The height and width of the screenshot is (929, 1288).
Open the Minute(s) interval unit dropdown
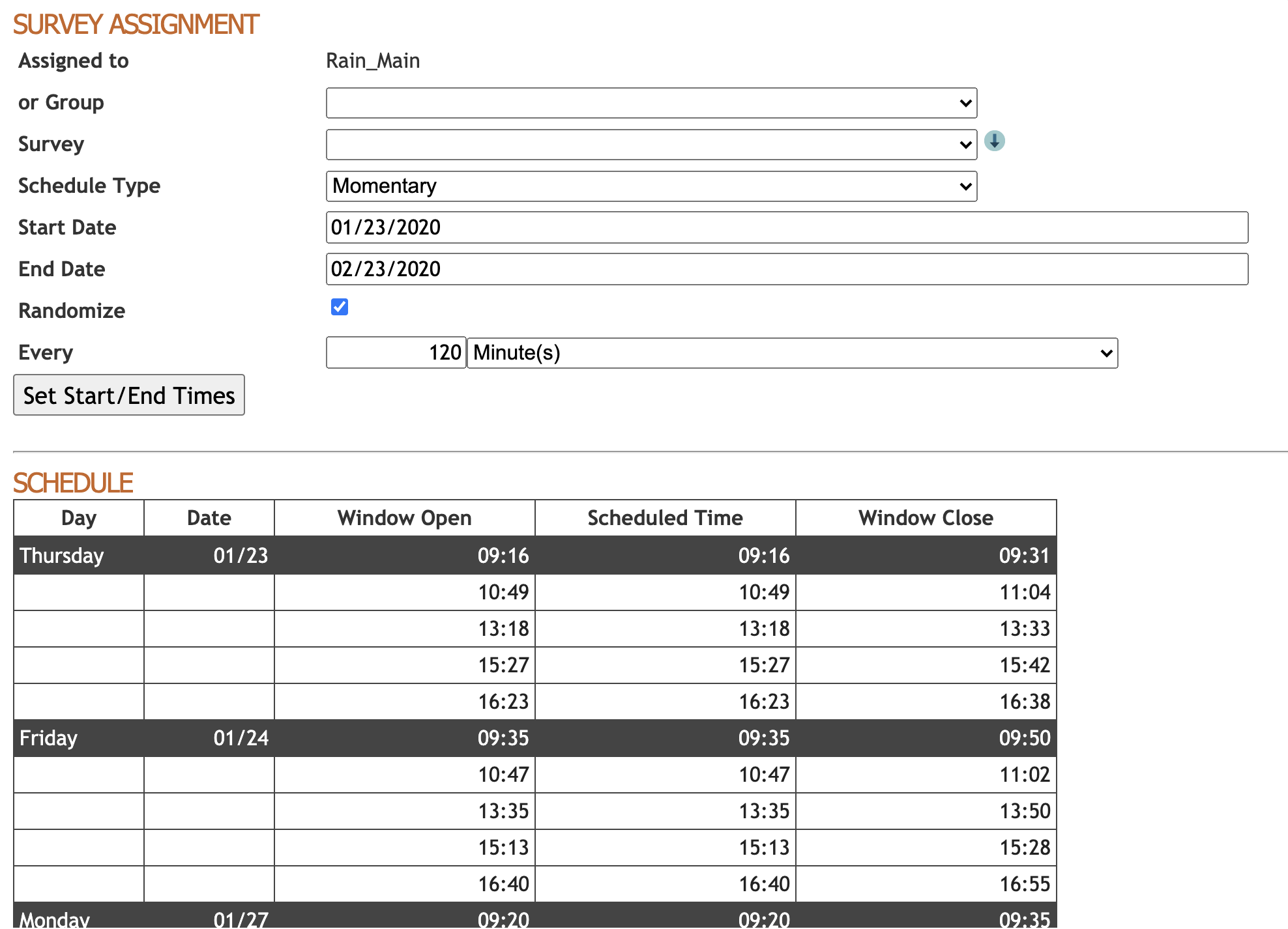tap(792, 353)
